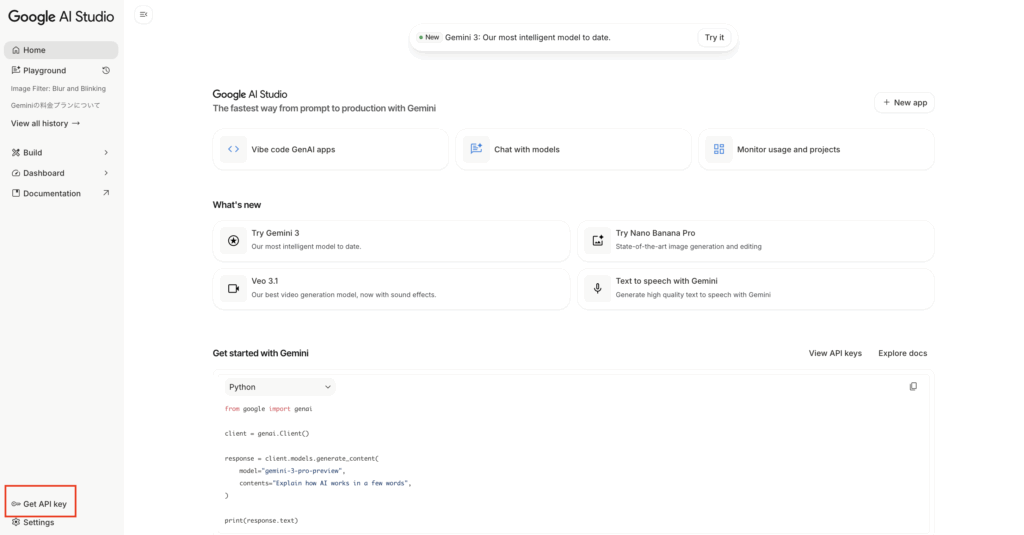Screen dimensions: 1024x535
Task: Open Documentation from the sidebar
Action: [61, 193]
